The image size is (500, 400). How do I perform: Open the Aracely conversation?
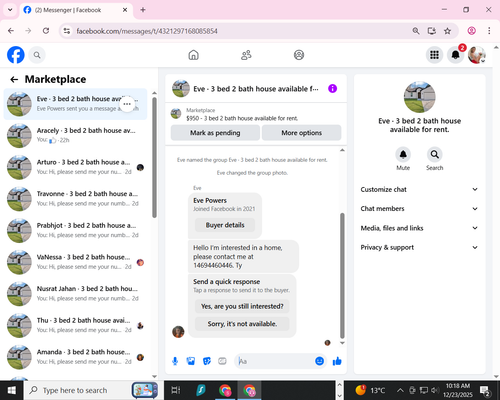[x=75, y=135]
